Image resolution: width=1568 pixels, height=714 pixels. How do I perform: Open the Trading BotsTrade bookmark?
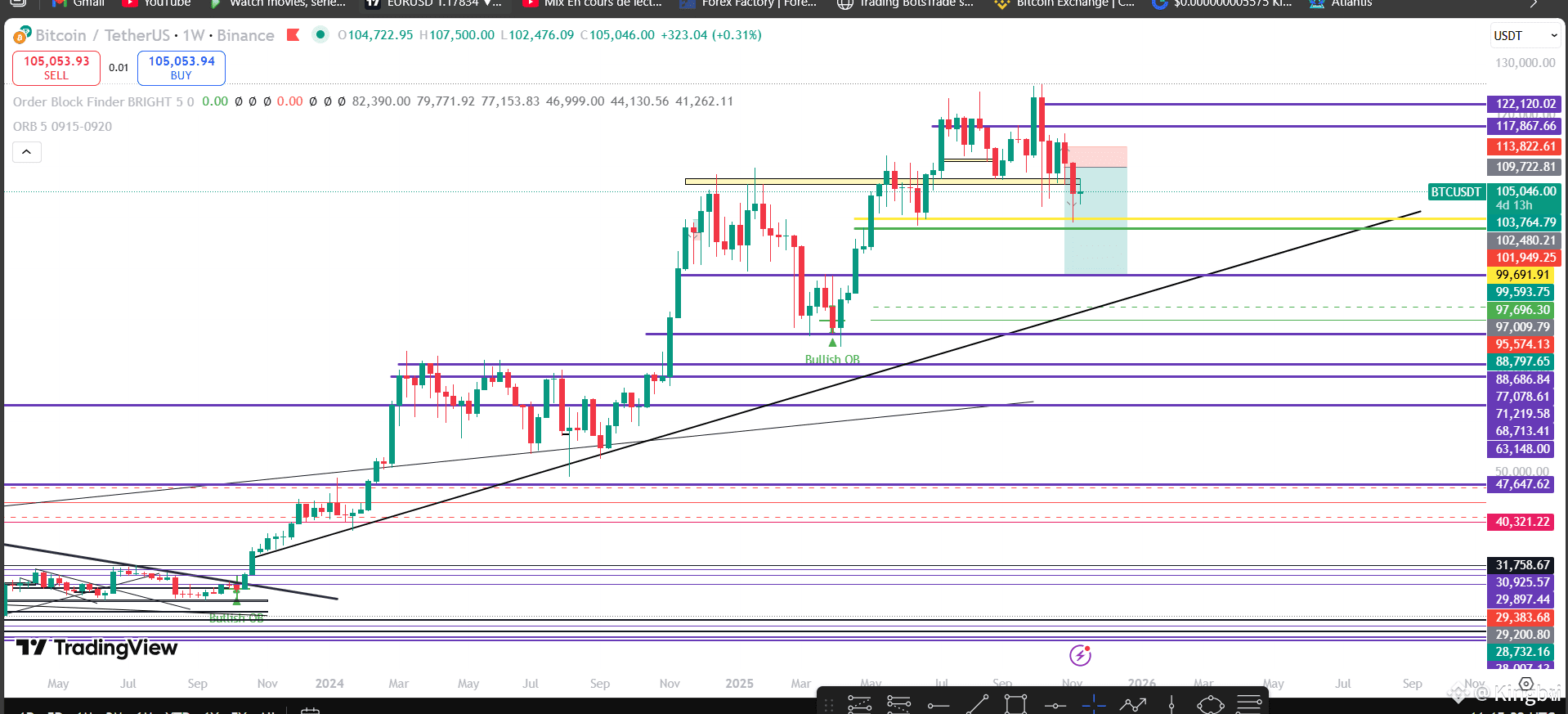coord(906,3)
